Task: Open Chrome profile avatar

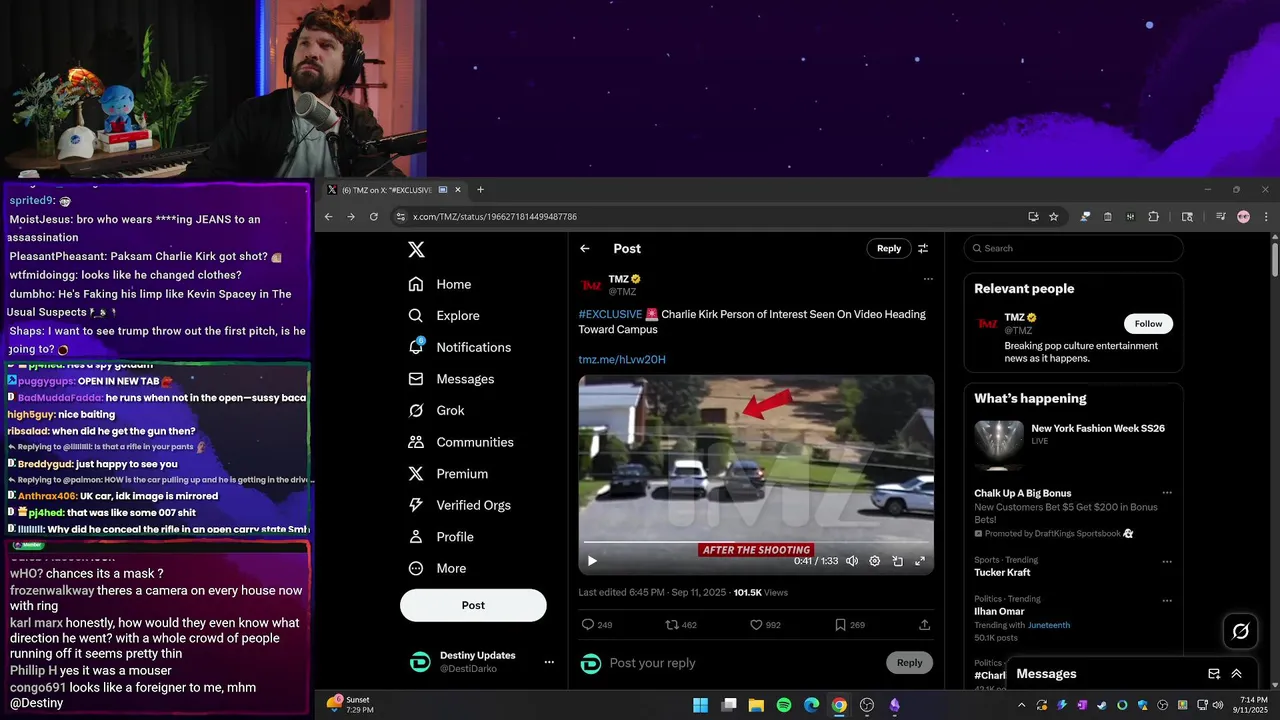Action: point(1244,216)
